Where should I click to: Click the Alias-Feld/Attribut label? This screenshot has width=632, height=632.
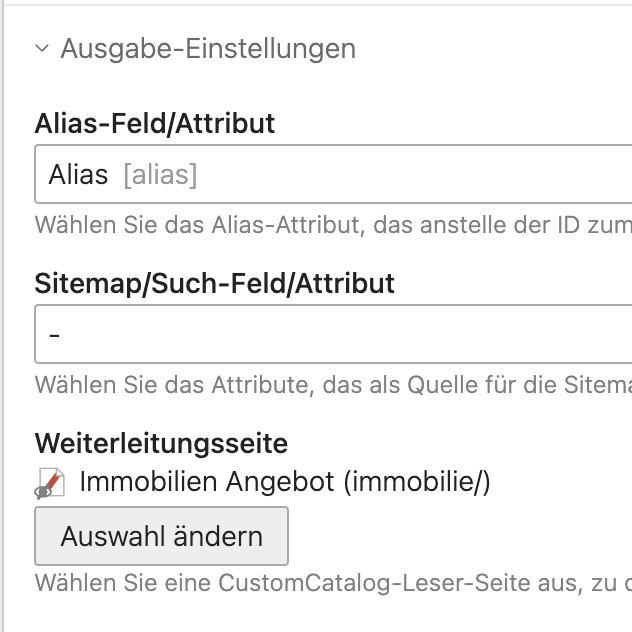[x=155, y=124]
